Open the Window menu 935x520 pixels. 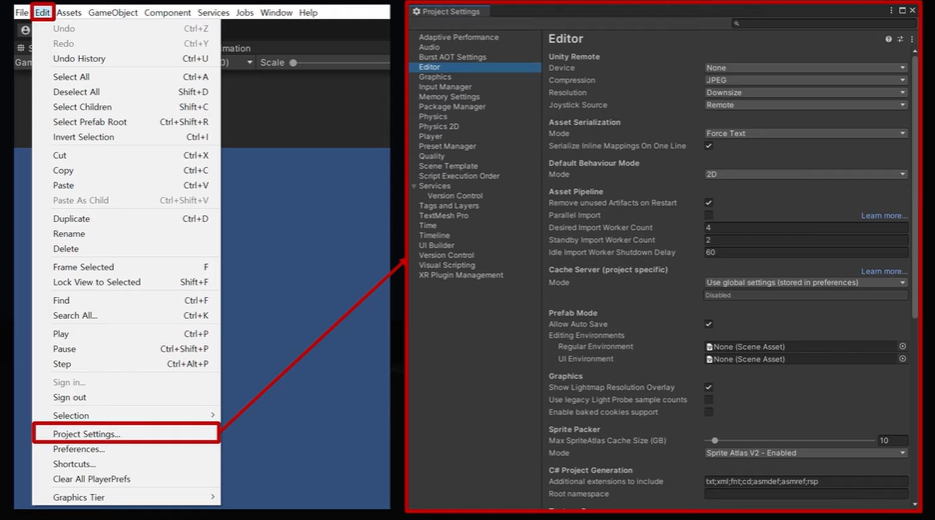276,13
